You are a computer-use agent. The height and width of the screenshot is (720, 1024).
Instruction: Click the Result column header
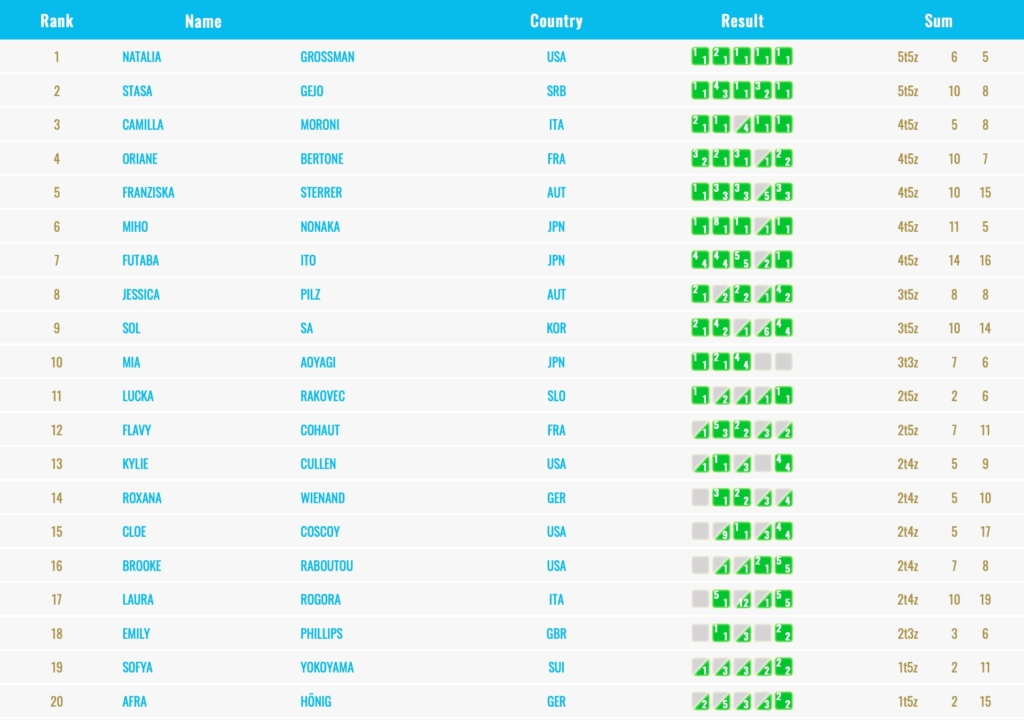(x=742, y=21)
